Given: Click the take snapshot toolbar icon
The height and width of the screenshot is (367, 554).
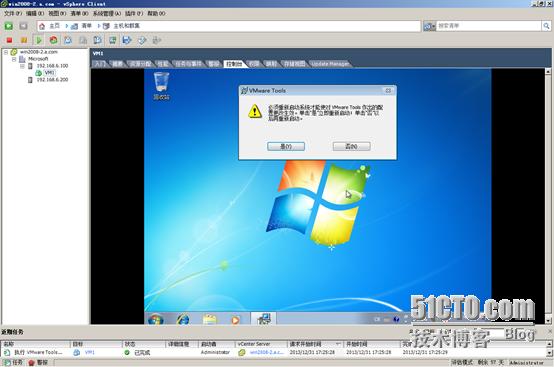Looking at the screenshot, I should [68, 40].
